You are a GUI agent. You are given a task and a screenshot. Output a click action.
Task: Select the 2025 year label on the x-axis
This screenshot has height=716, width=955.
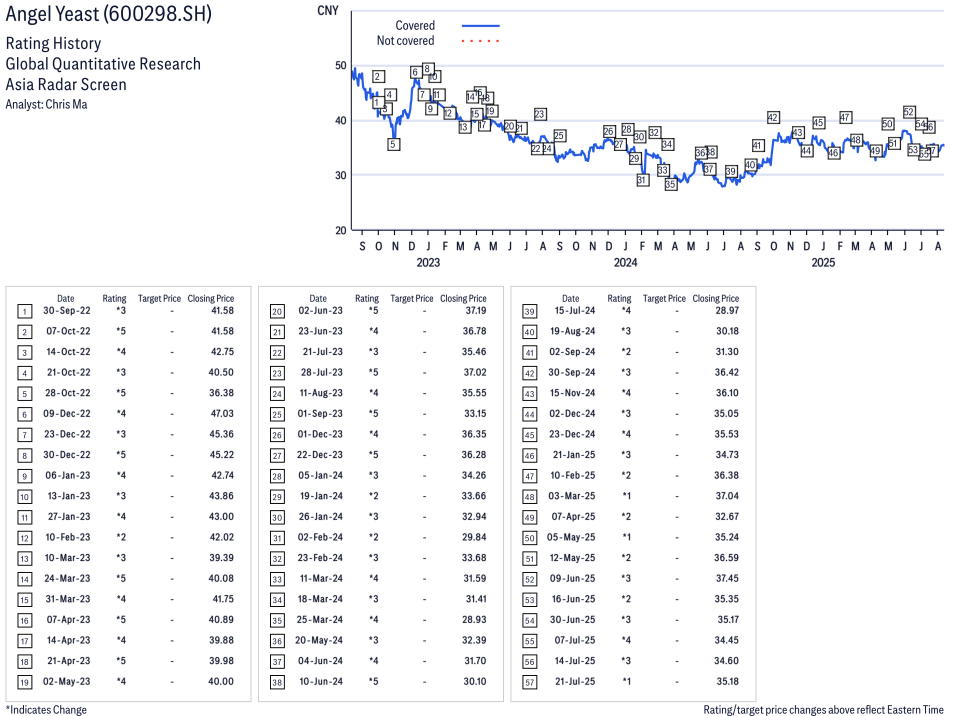[x=823, y=262]
